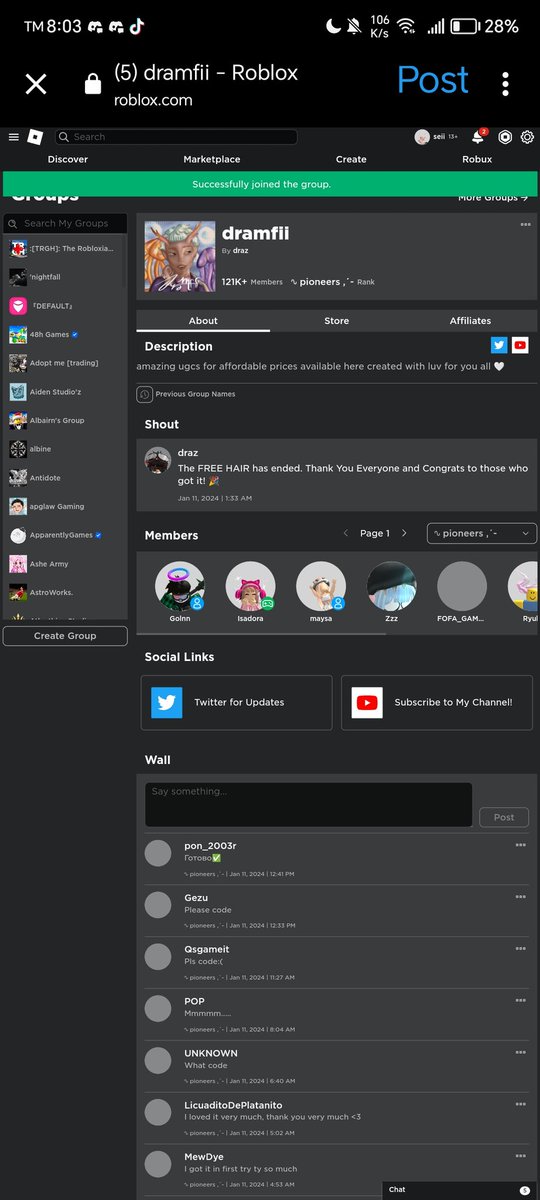540x1200 pixels.
Task: Open options for Qsgameit wall post
Action: (520, 949)
